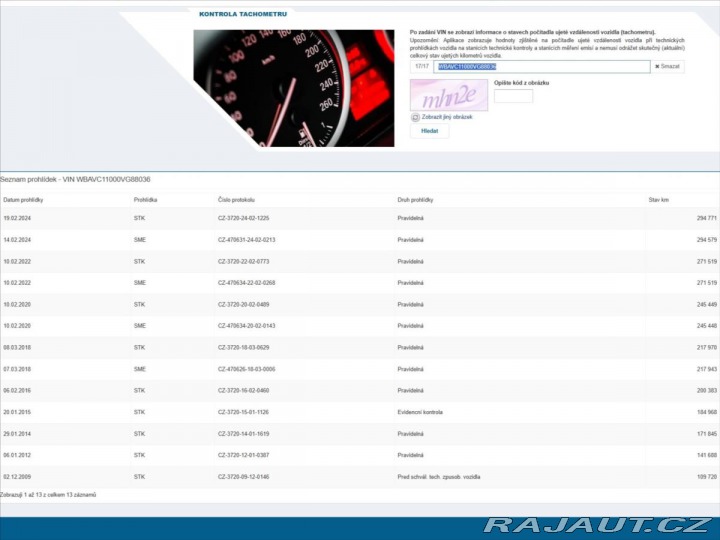
Task: Select the row with protocol CZ-3720-24-02-1225
Action: click(243, 217)
